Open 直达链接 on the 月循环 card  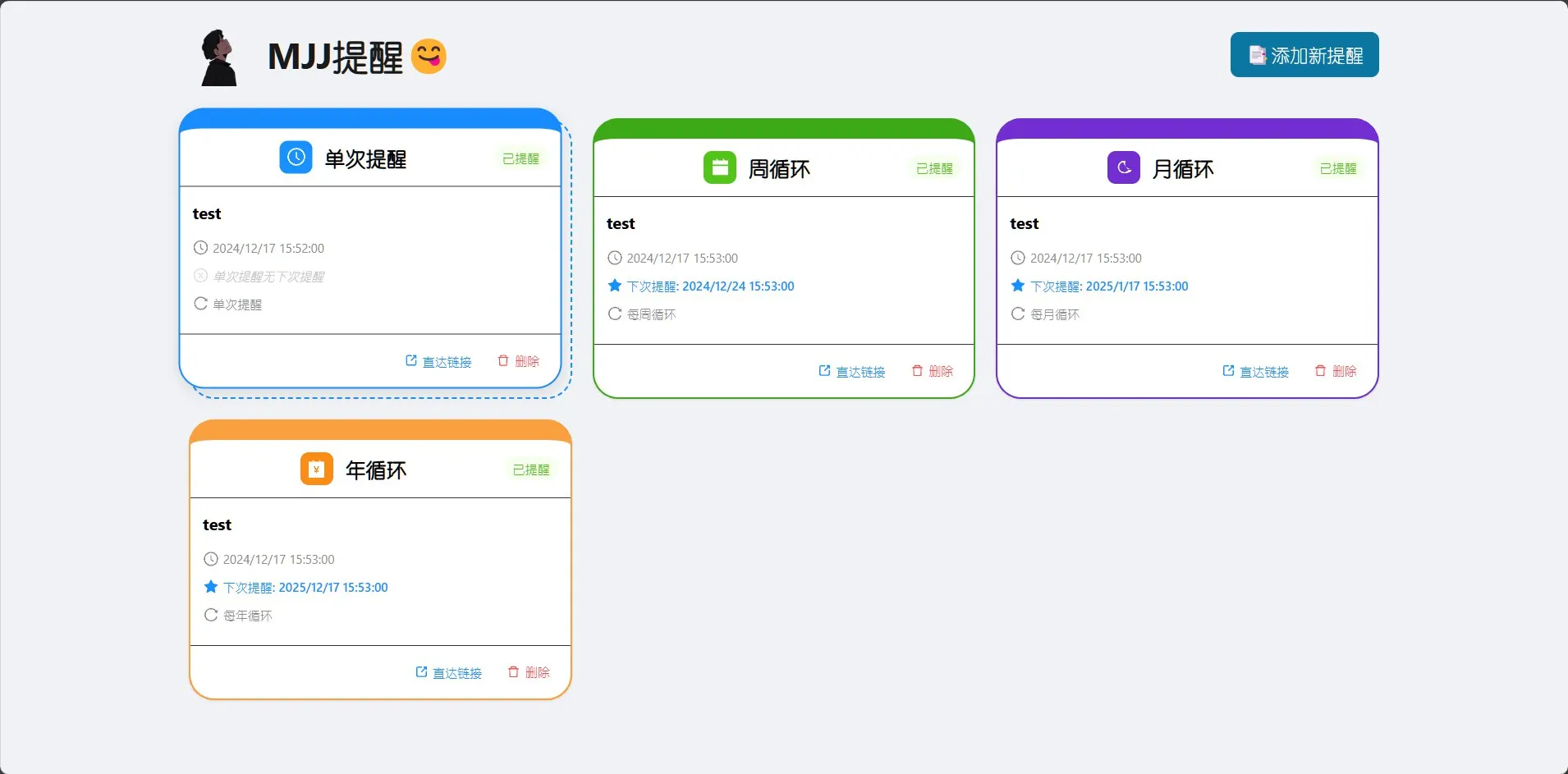point(1256,371)
